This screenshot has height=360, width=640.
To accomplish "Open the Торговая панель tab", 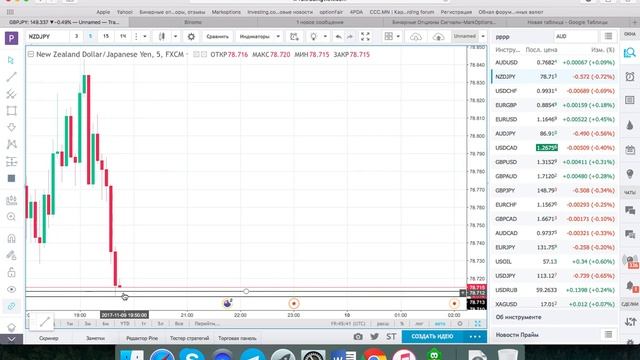I will click(x=237, y=338).
